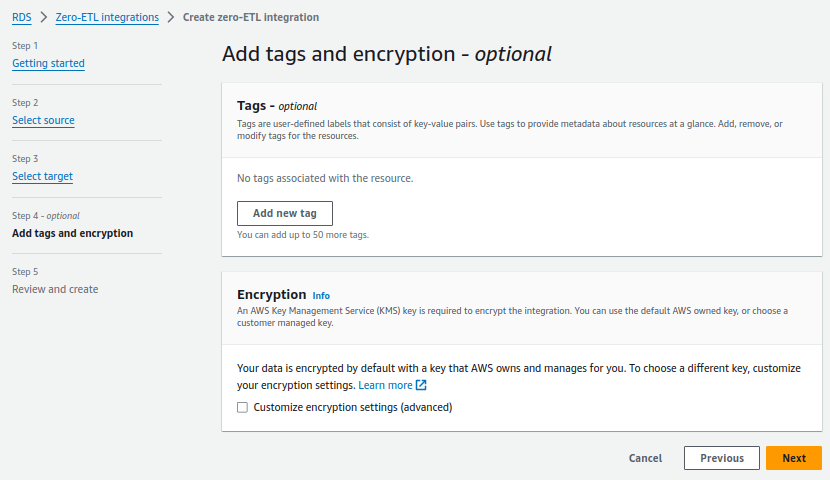
Task: Click the 'Create zero-ETL integration' breadcrumb text
Action: [251, 18]
